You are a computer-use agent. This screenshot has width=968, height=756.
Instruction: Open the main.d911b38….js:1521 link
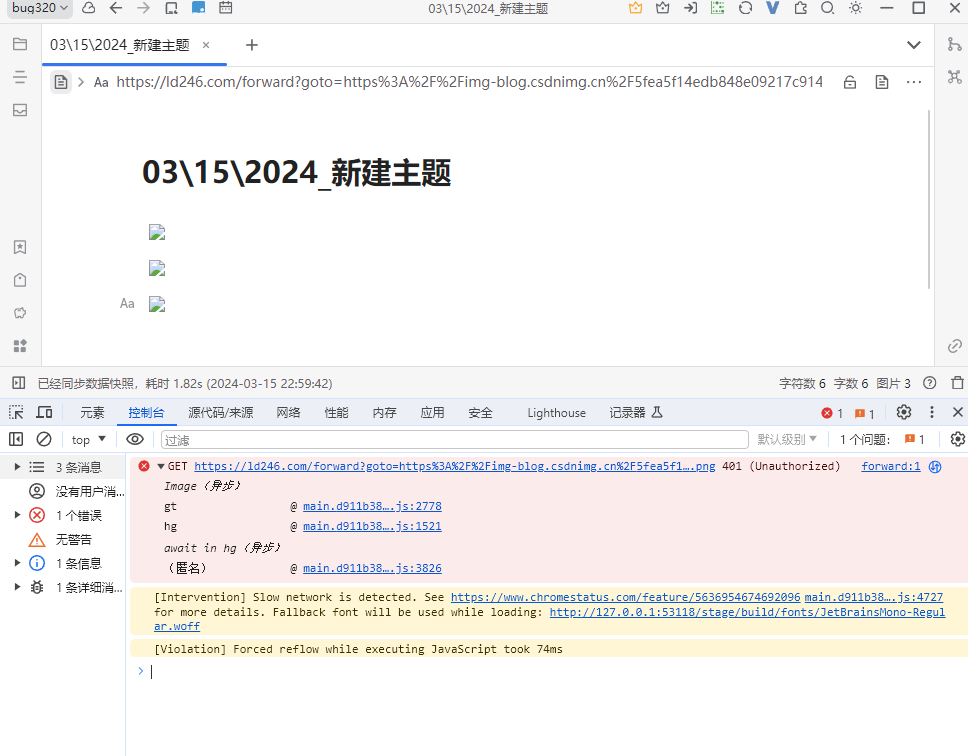click(x=372, y=526)
